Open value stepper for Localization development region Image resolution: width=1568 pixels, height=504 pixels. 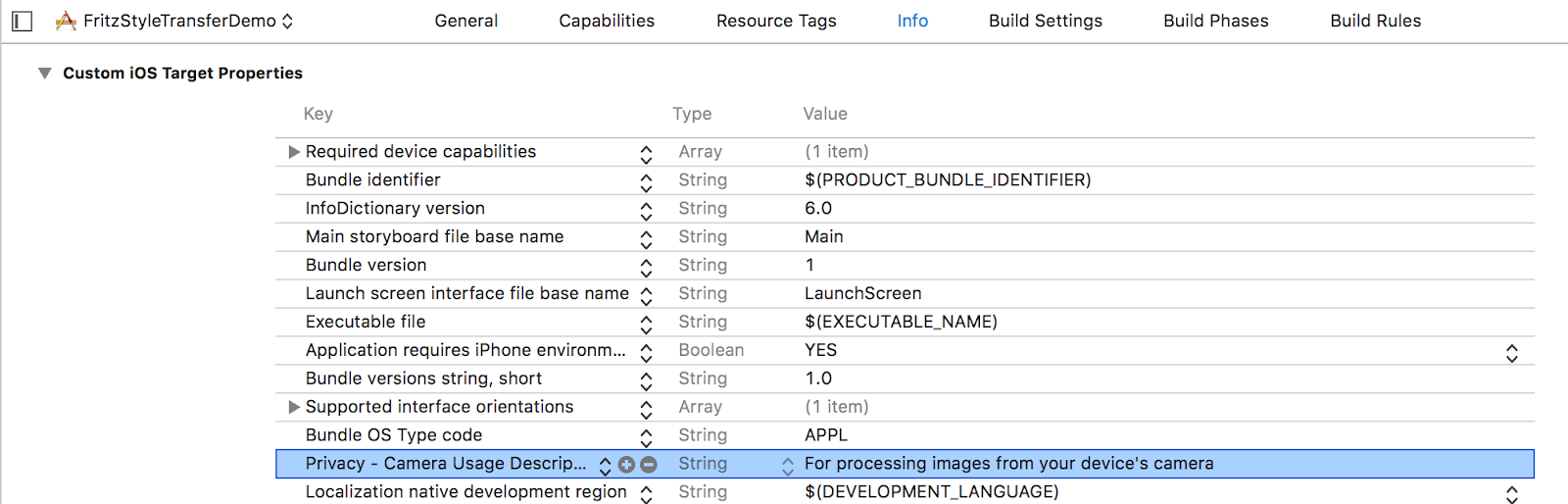tap(1512, 493)
